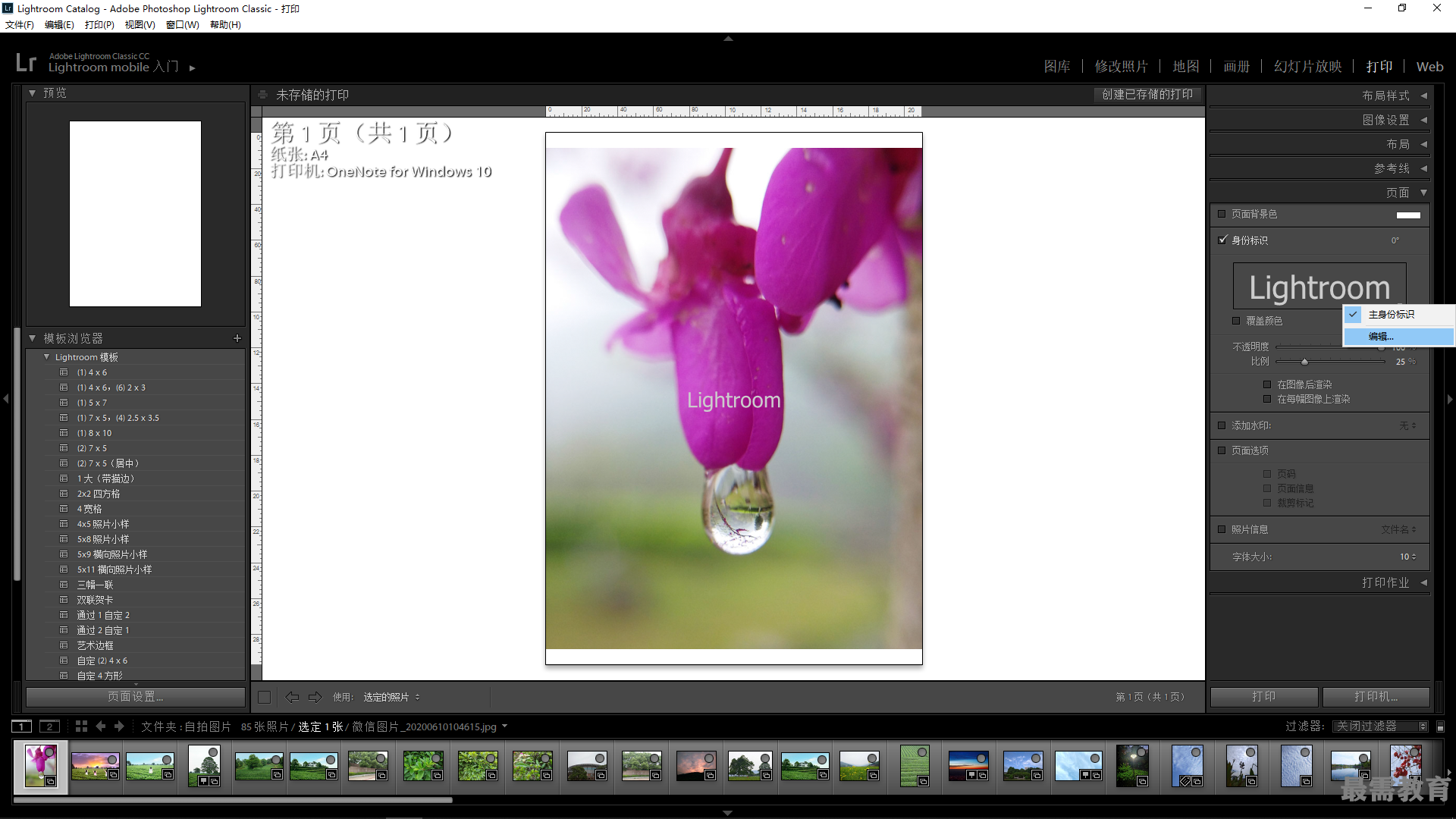Click template icon beside 2x2 四方格
This screenshot has width=1456, height=819.
point(64,494)
